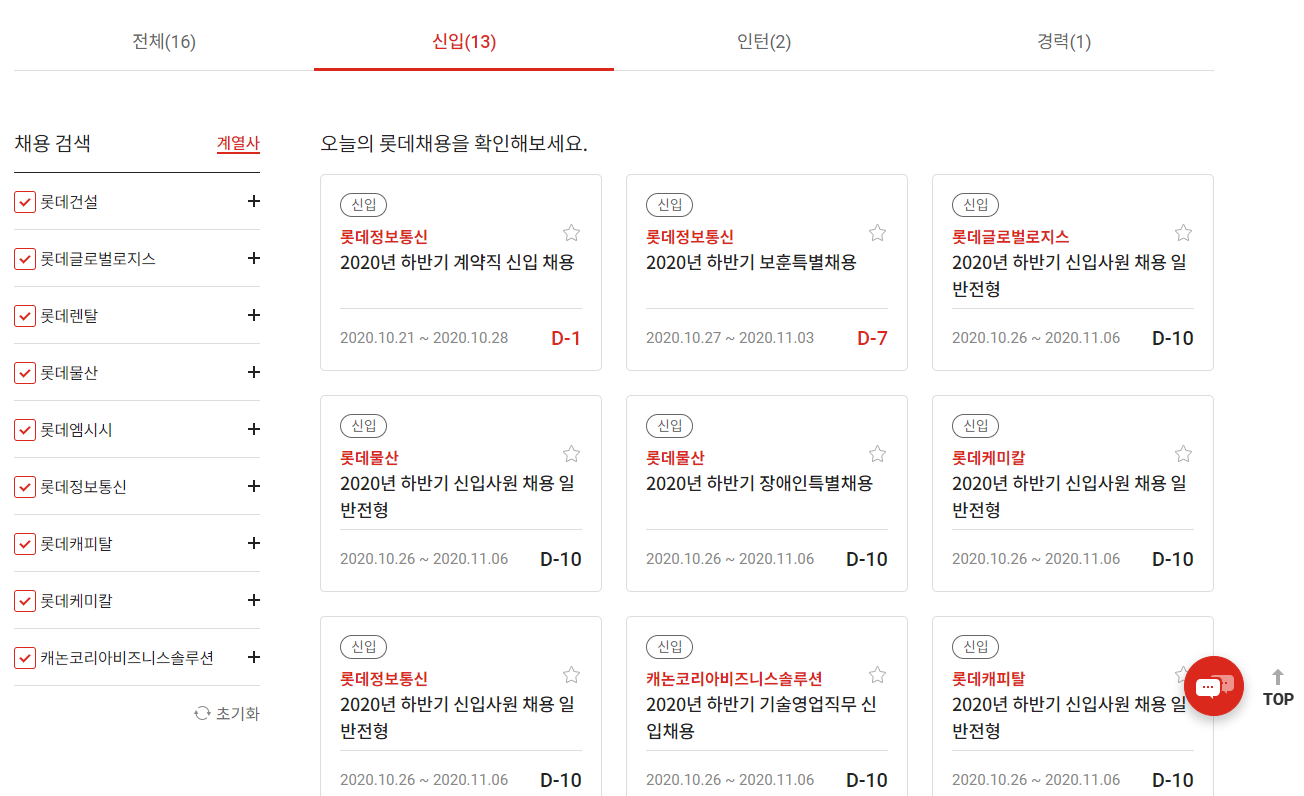Viewport: 1304px width, 796px height.
Task: Toggle the 롯데캐피탈 checkbox
Action: click(25, 544)
